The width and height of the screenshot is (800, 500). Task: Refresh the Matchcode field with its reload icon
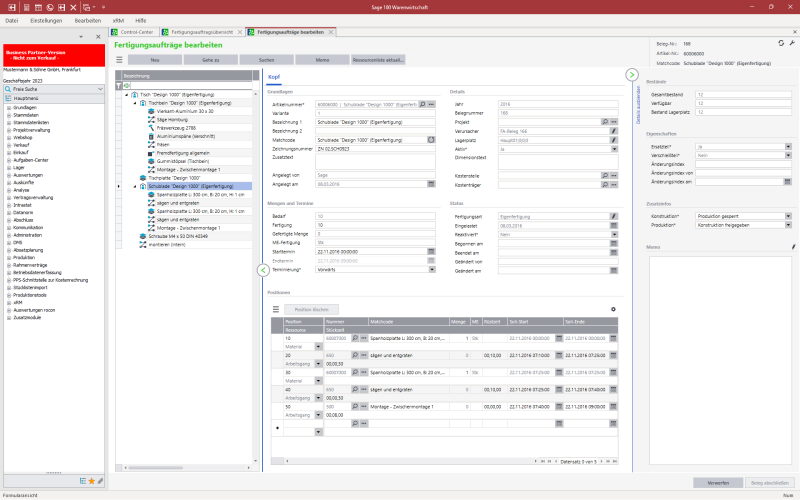(x=431, y=140)
